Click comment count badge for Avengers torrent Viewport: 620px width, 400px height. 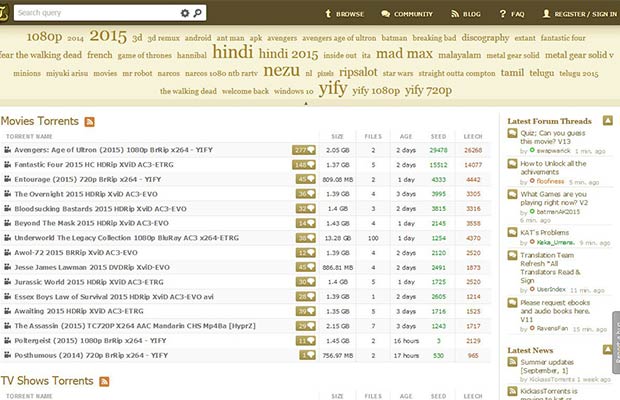point(304,149)
